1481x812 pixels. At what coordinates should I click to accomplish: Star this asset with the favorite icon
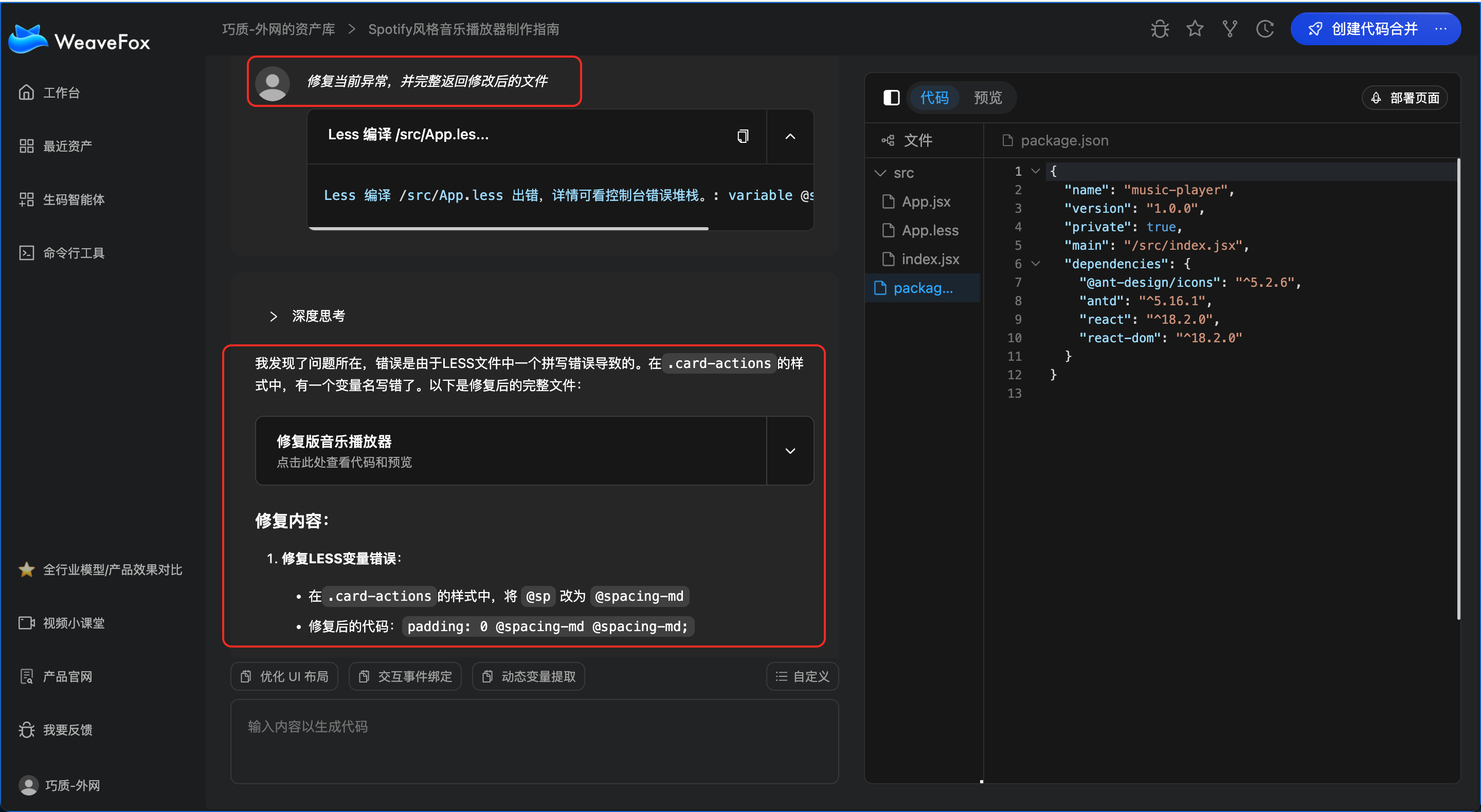point(1195,29)
